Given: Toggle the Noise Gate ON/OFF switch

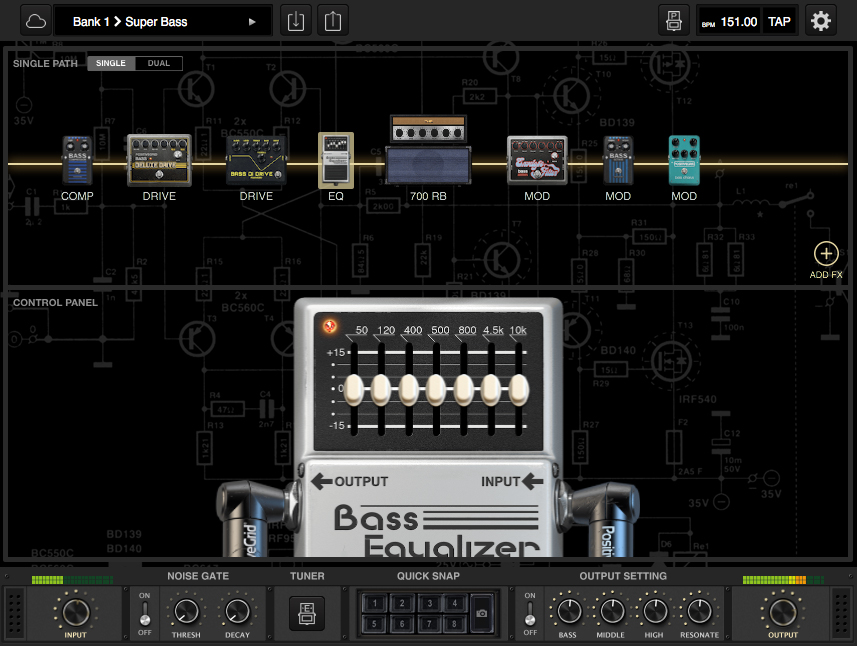Looking at the screenshot, I should point(144,612).
